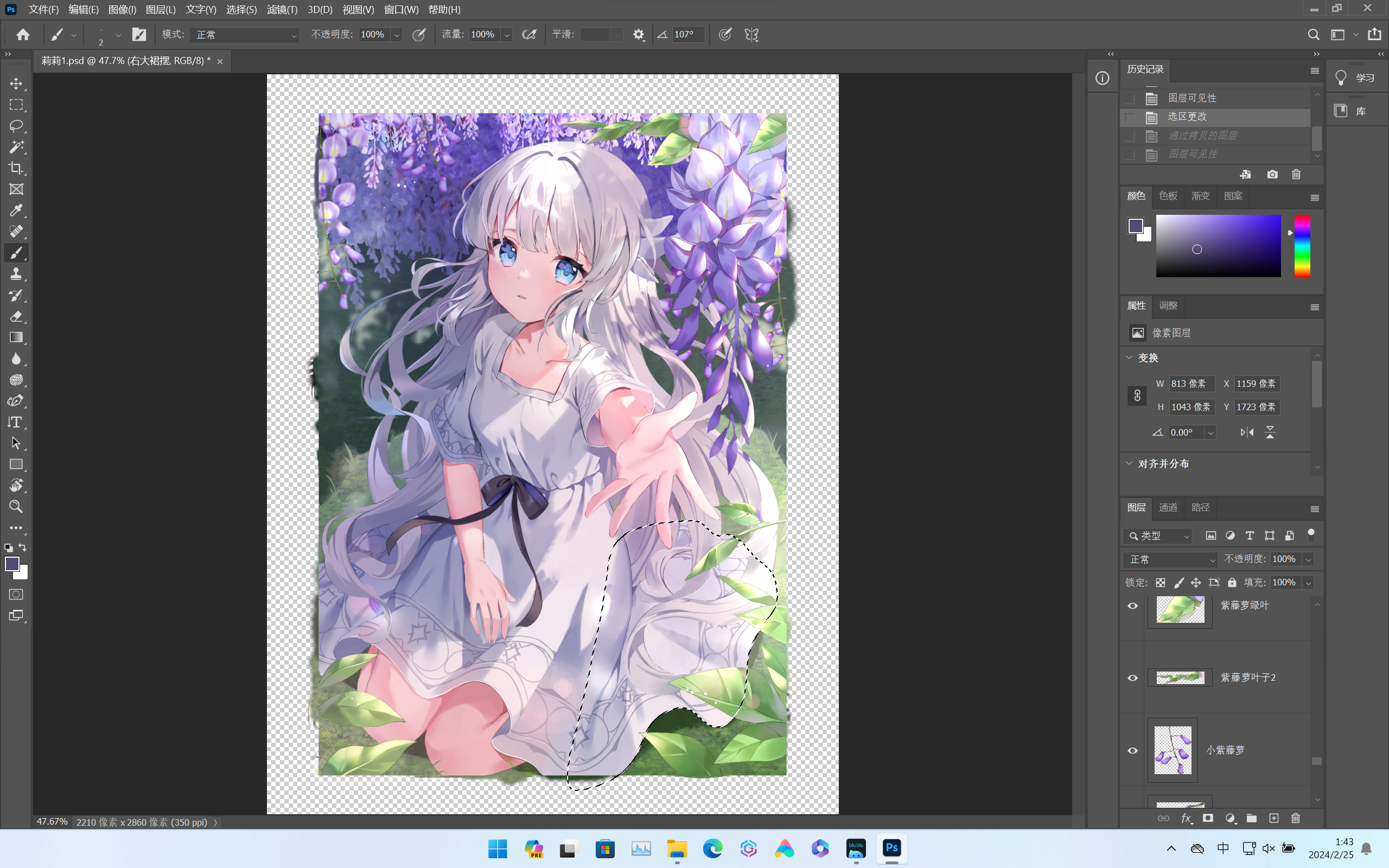Select the Path Selection tool
The height and width of the screenshot is (868, 1389).
pyautogui.click(x=16, y=443)
